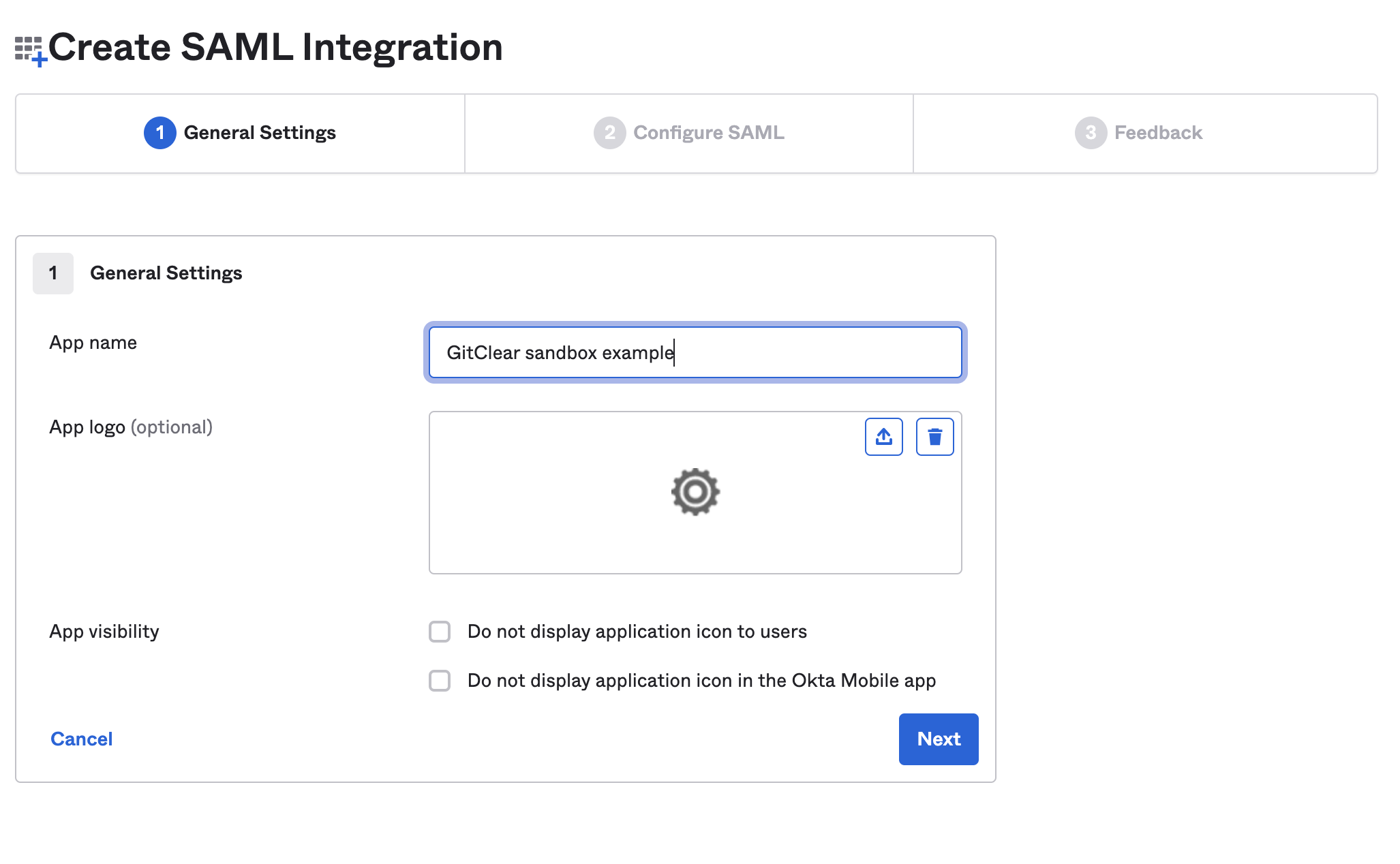Click the section number 1 badge
The image size is (1400, 864).
click(53, 273)
